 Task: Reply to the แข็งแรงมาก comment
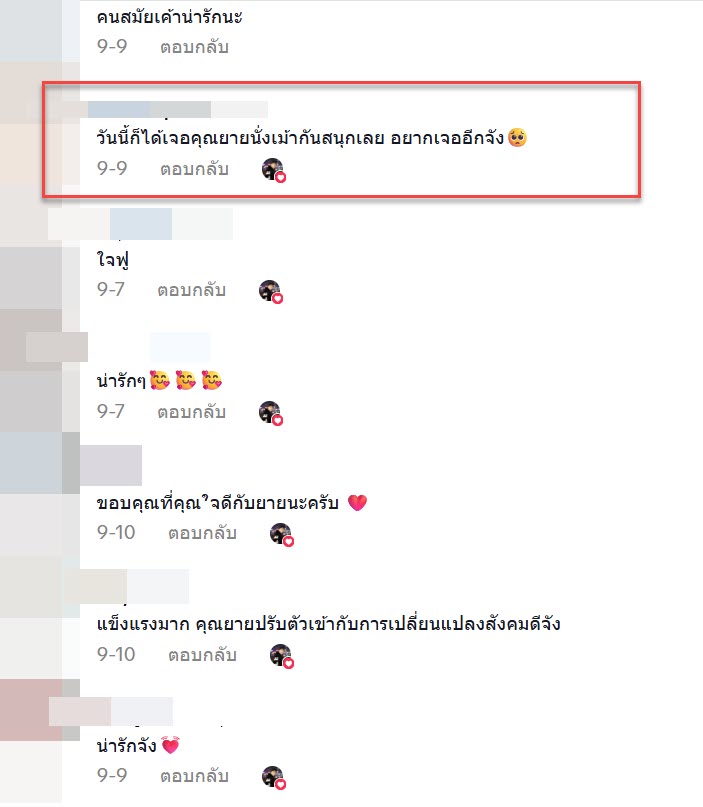pos(202,655)
